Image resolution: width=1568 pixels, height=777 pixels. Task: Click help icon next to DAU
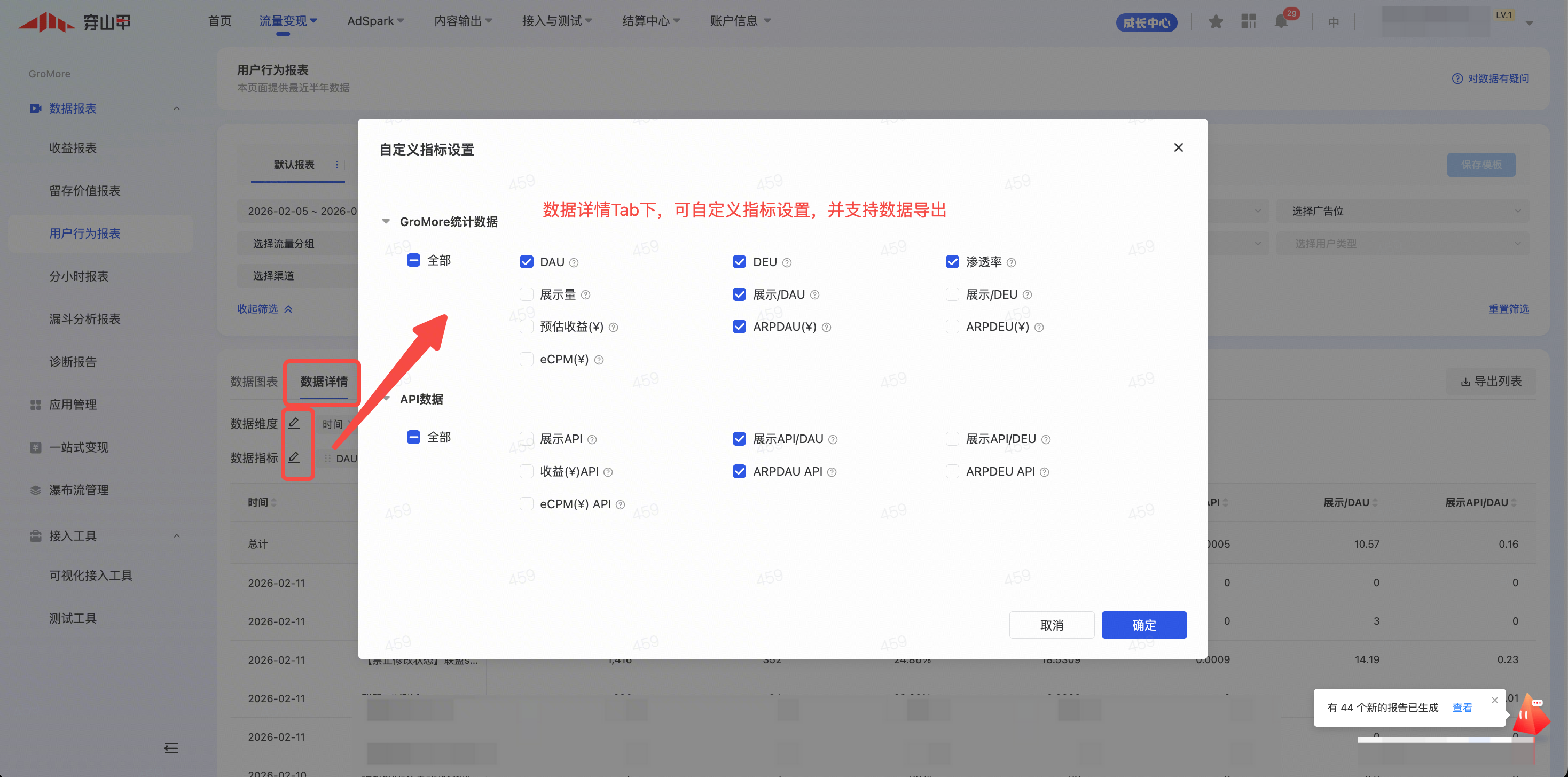pos(574,262)
